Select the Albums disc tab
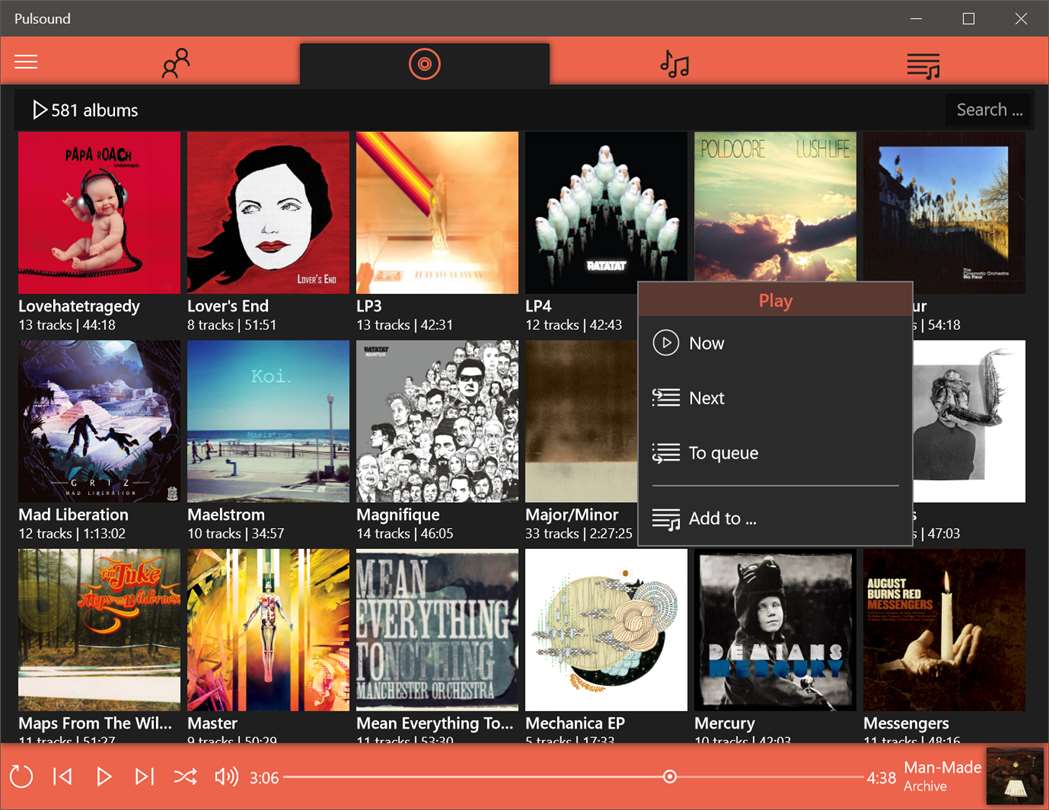This screenshot has width=1049, height=810. point(424,64)
